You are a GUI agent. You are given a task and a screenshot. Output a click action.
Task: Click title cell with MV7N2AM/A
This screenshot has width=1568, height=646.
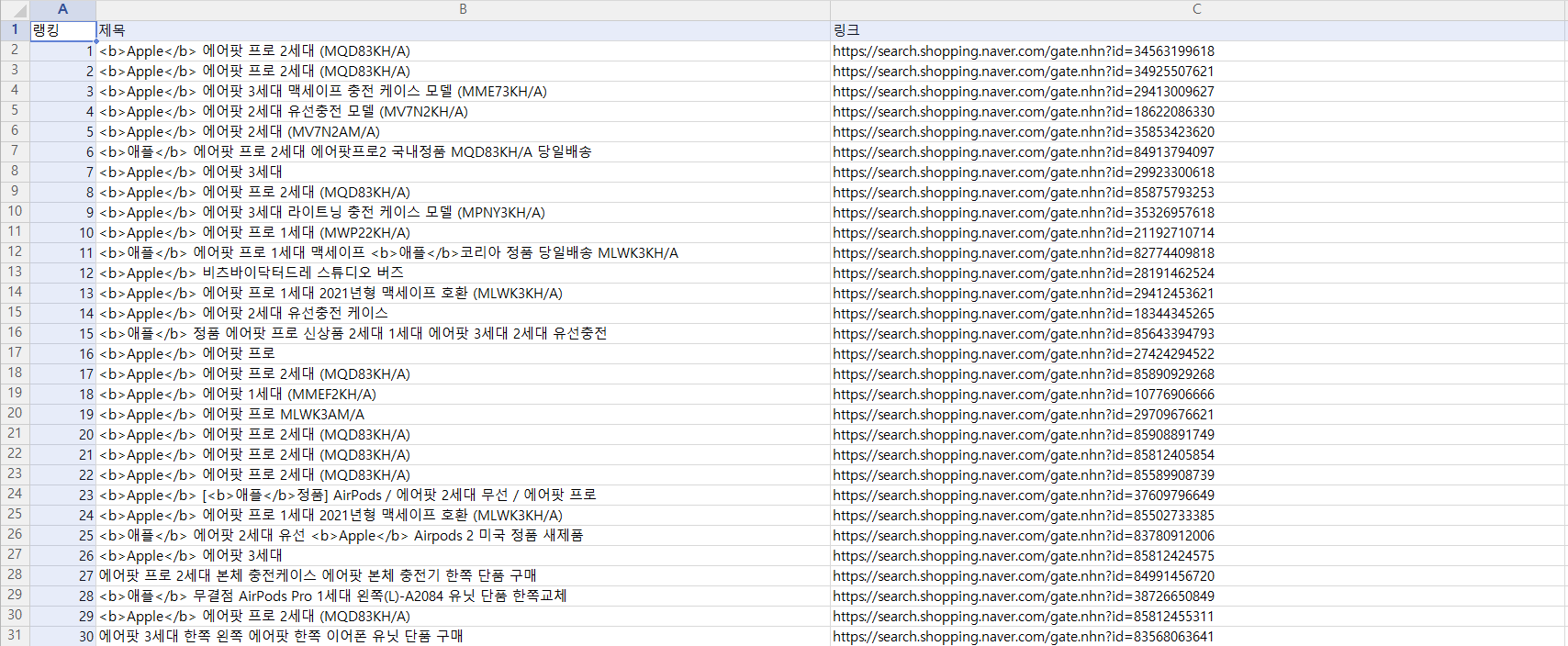pyautogui.click(x=463, y=131)
